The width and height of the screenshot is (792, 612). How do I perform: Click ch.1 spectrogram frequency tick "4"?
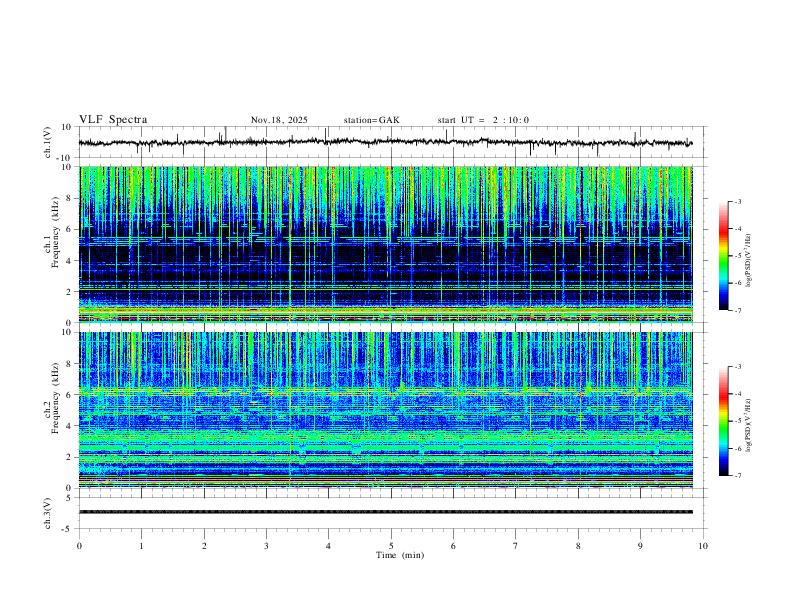tap(69, 261)
